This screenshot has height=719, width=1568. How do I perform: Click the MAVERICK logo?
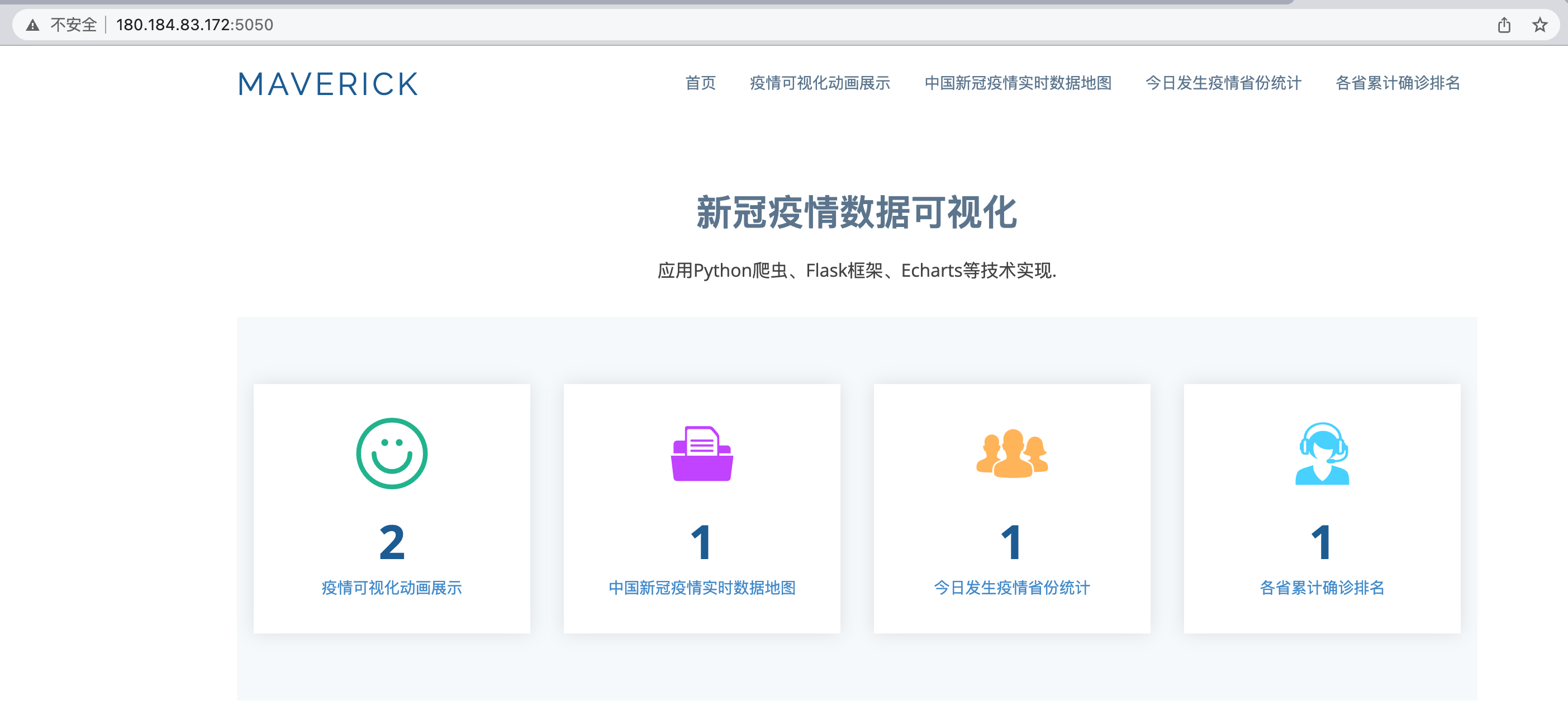click(327, 84)
